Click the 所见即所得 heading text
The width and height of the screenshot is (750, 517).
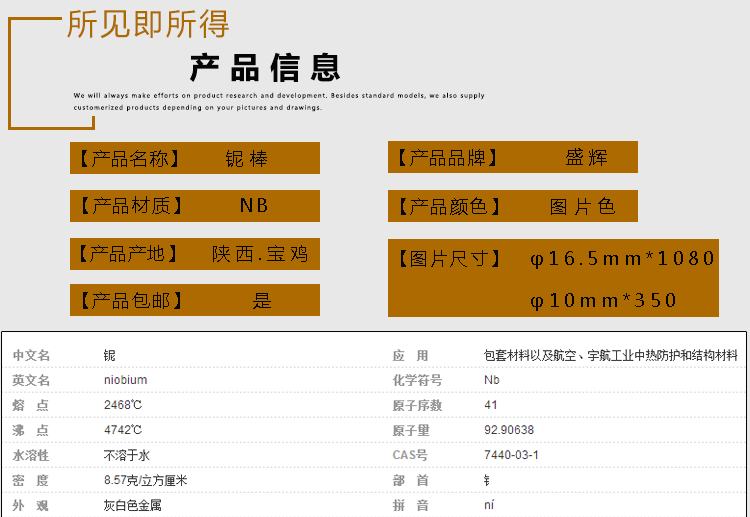(x=148, y=23)
